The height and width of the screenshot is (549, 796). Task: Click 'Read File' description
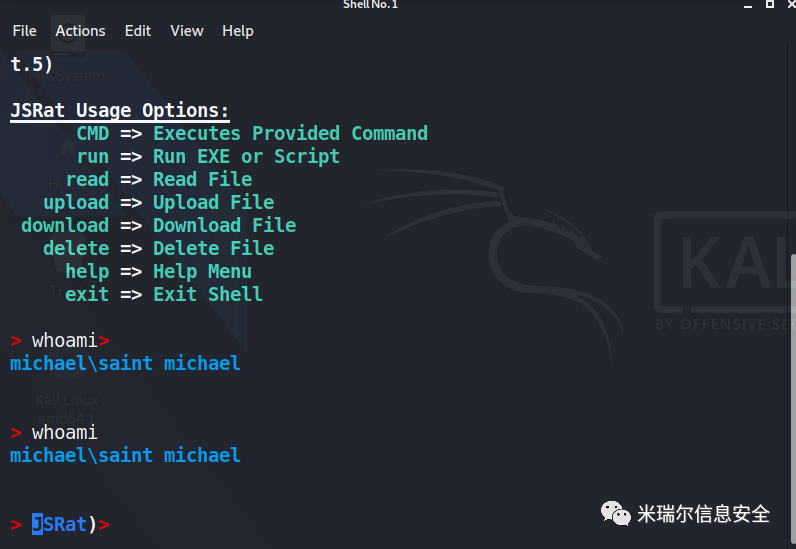click(203, 179)
